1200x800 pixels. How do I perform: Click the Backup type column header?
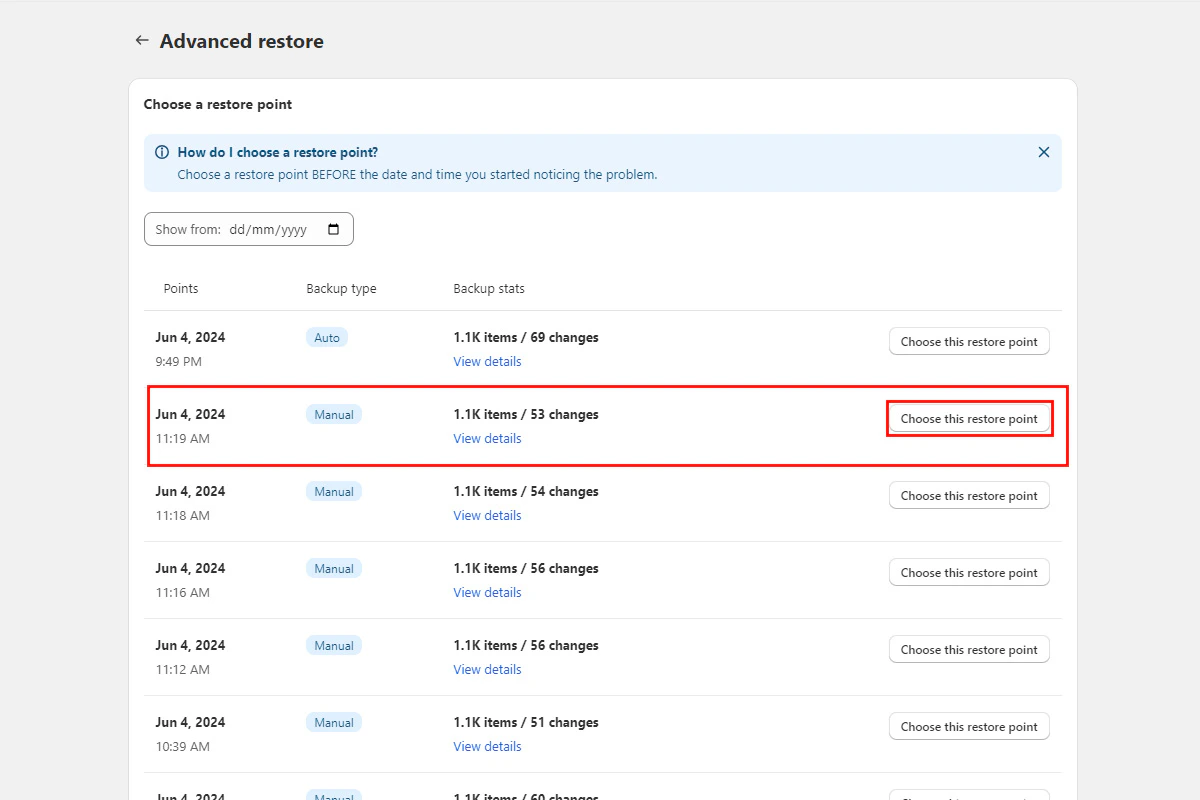tap(341, 288)
